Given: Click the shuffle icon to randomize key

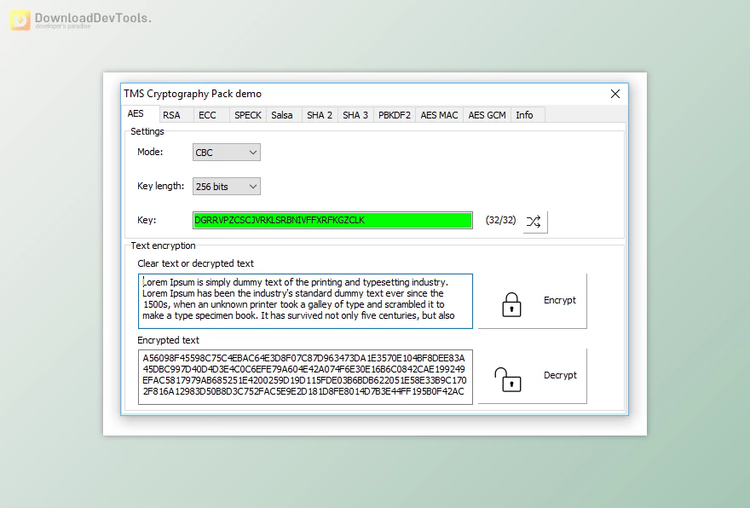Looking at the screenshot, I should coord(534,221).
